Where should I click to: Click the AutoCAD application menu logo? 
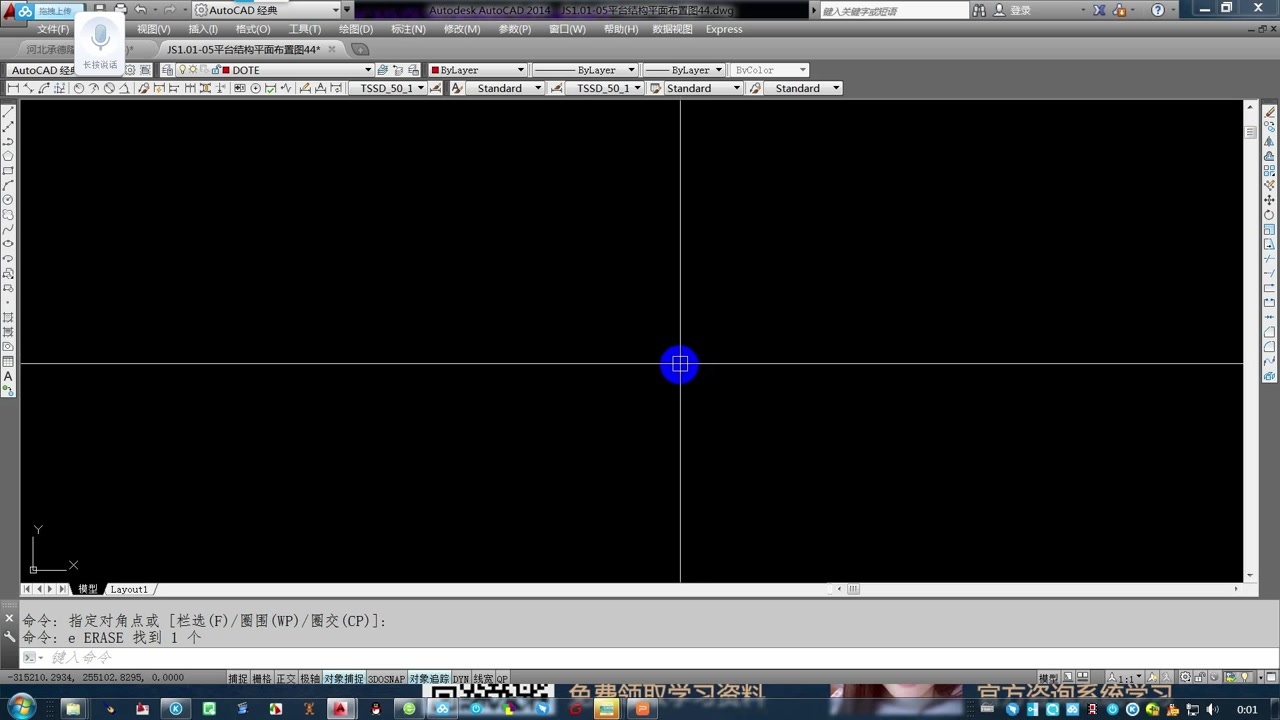(x=11, y=11)
